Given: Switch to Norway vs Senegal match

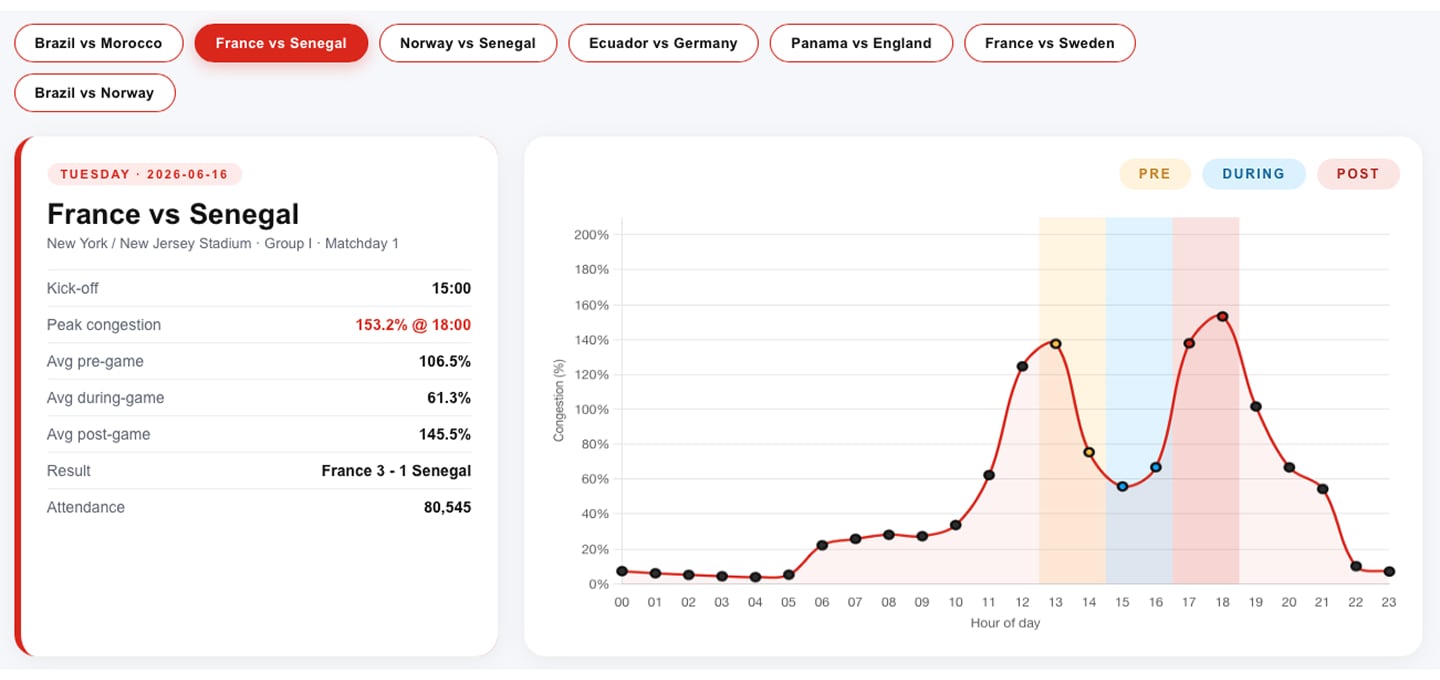Looking at the screenshot, I should [x=468, y=43].
